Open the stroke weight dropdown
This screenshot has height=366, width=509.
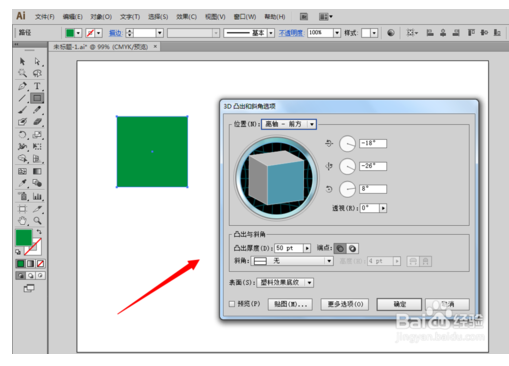click(160, 33)
